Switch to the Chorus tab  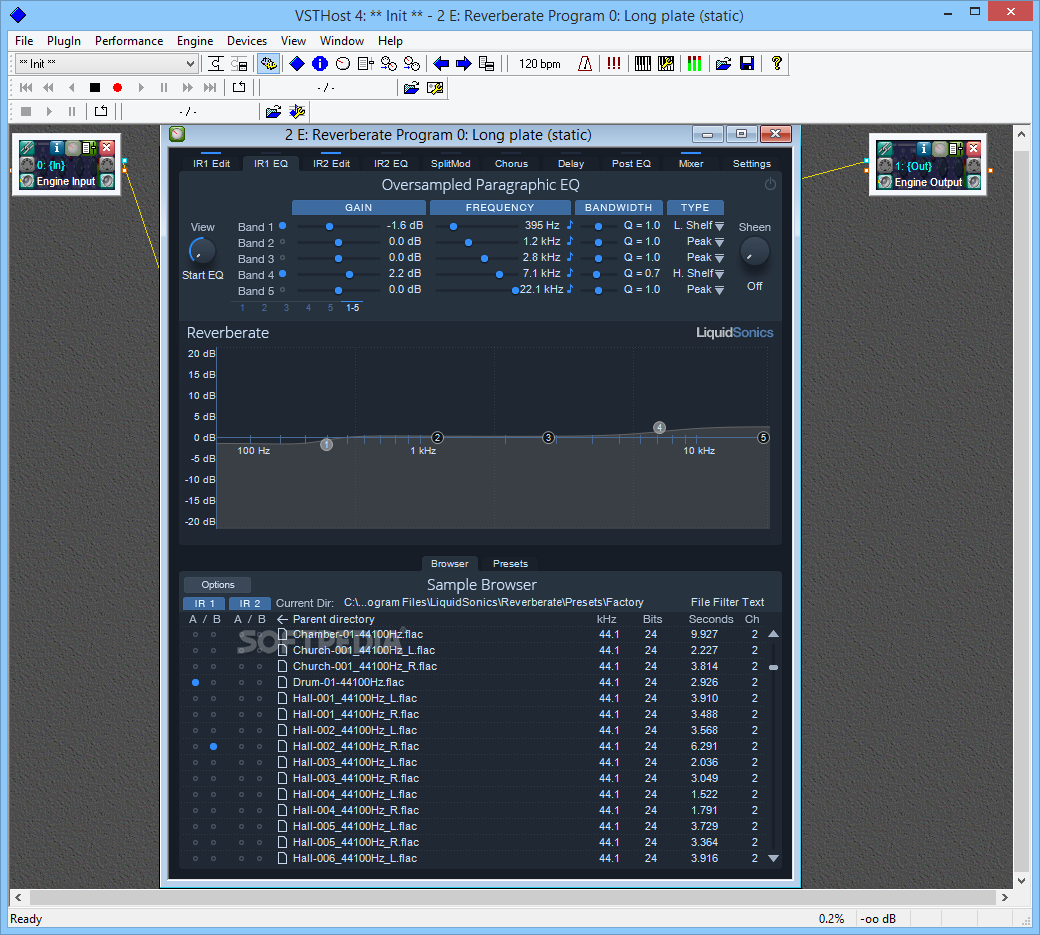click(511, 163)
